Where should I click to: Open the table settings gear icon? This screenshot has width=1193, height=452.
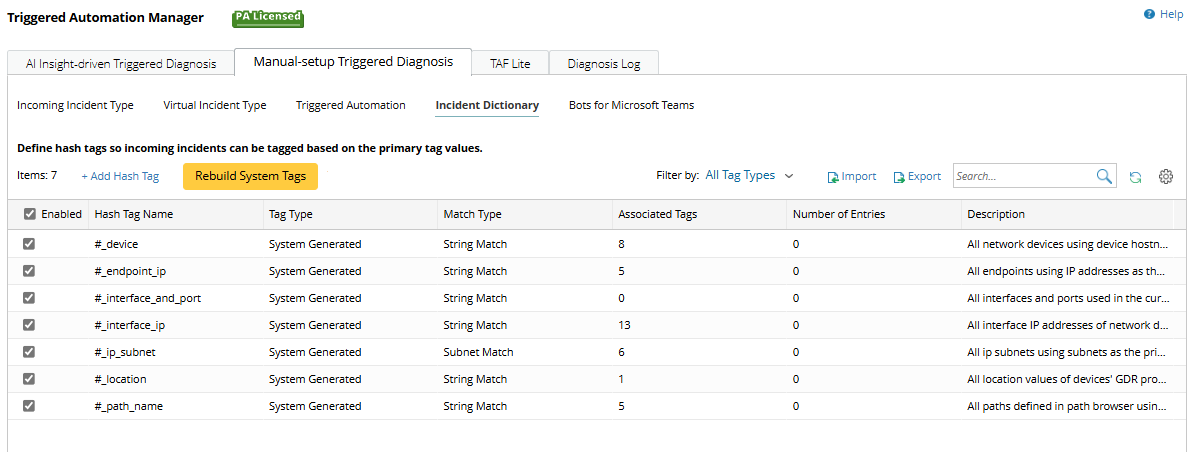tap(1165, 177)
